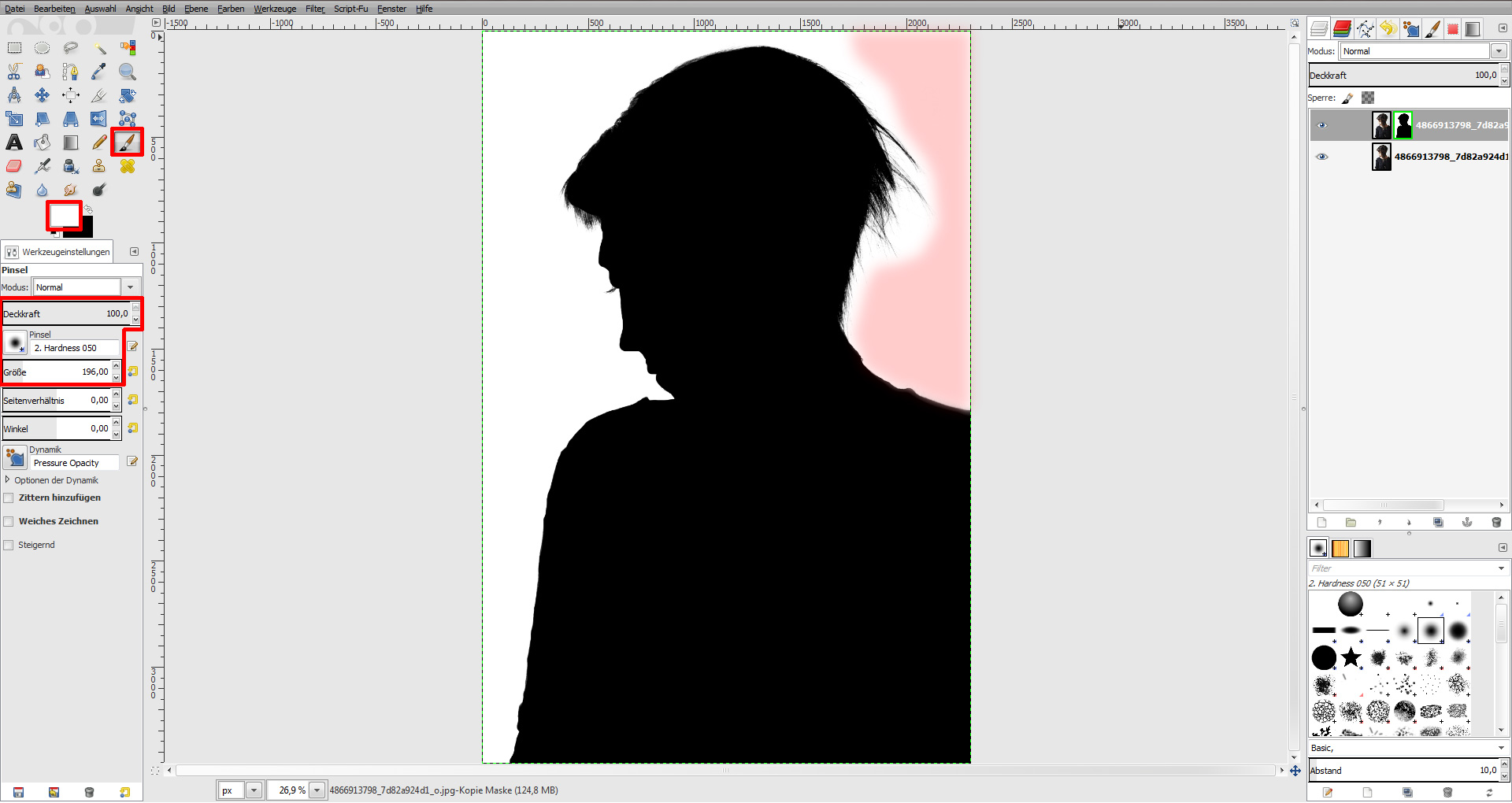Open the Filter menu
This screenshot has width=1512, height=803.
pyautogui.click(x=314, y=9)
